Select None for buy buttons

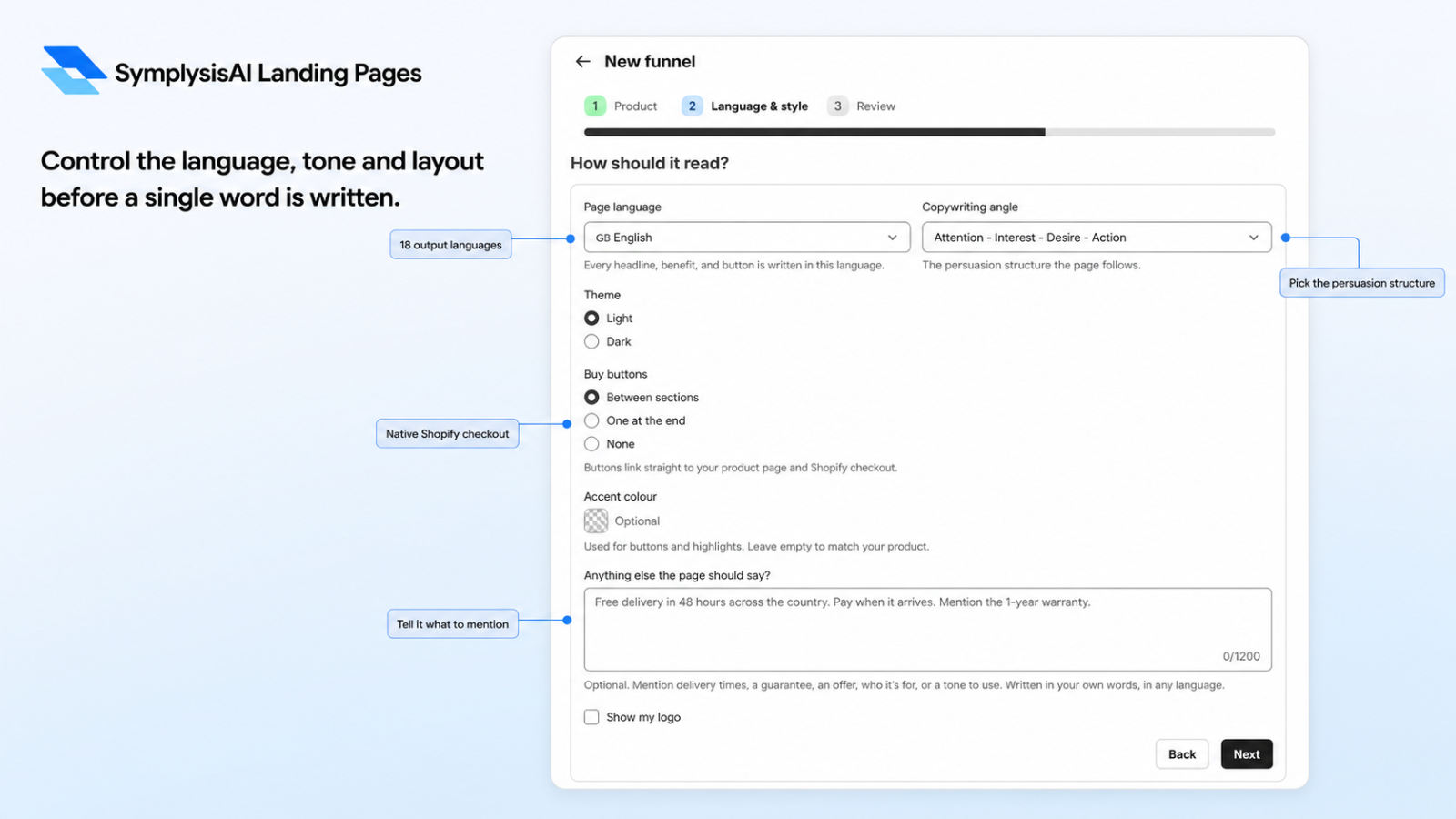(x=591, y=444)
